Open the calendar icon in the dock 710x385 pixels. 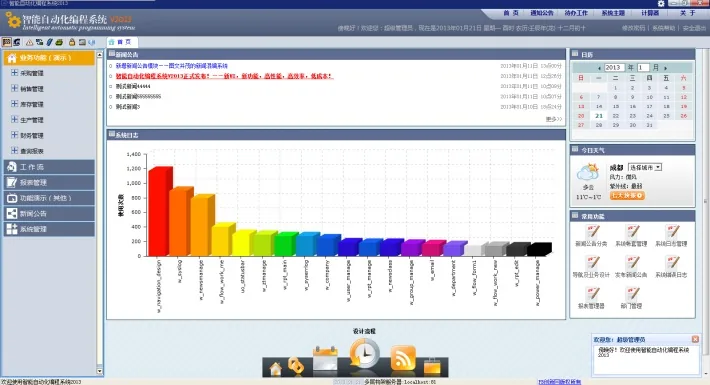pyautogui.click(x=325, y=359)
